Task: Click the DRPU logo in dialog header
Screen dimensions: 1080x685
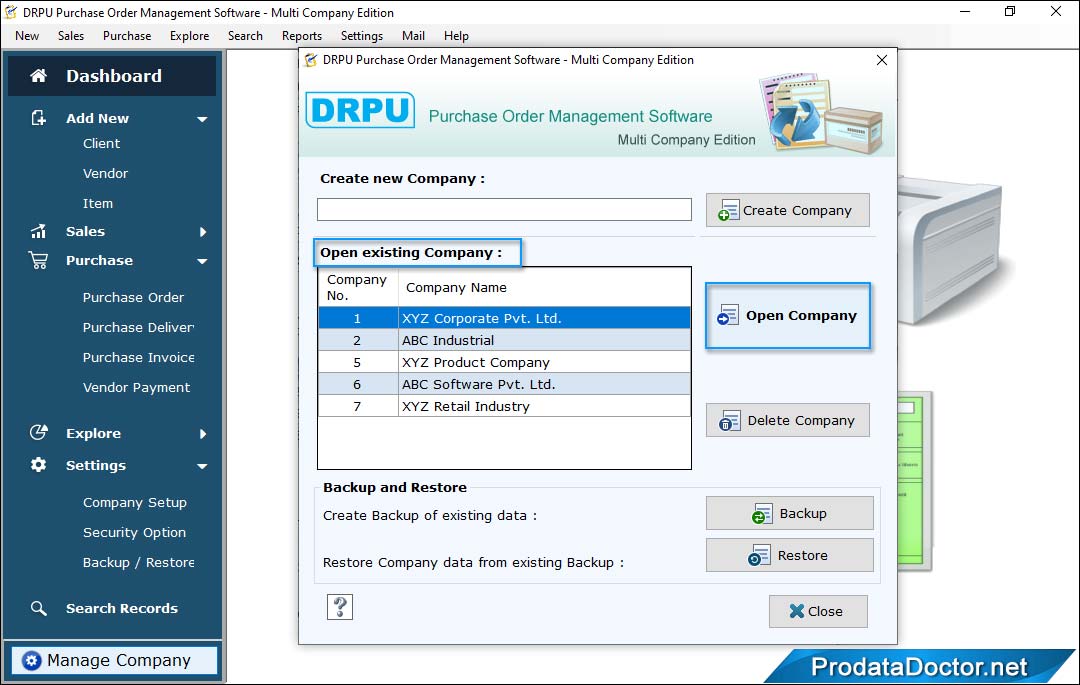Action: click(x=360, y=110)
